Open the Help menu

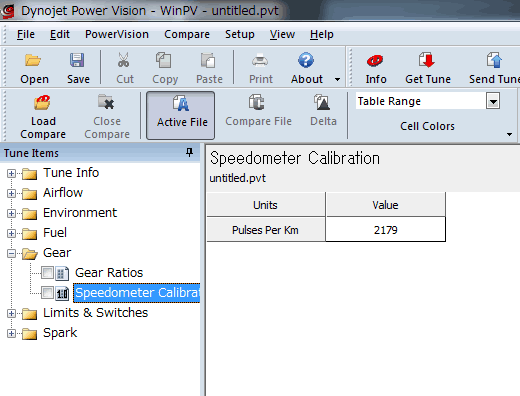pyautogui.click(x=321, y=34)
